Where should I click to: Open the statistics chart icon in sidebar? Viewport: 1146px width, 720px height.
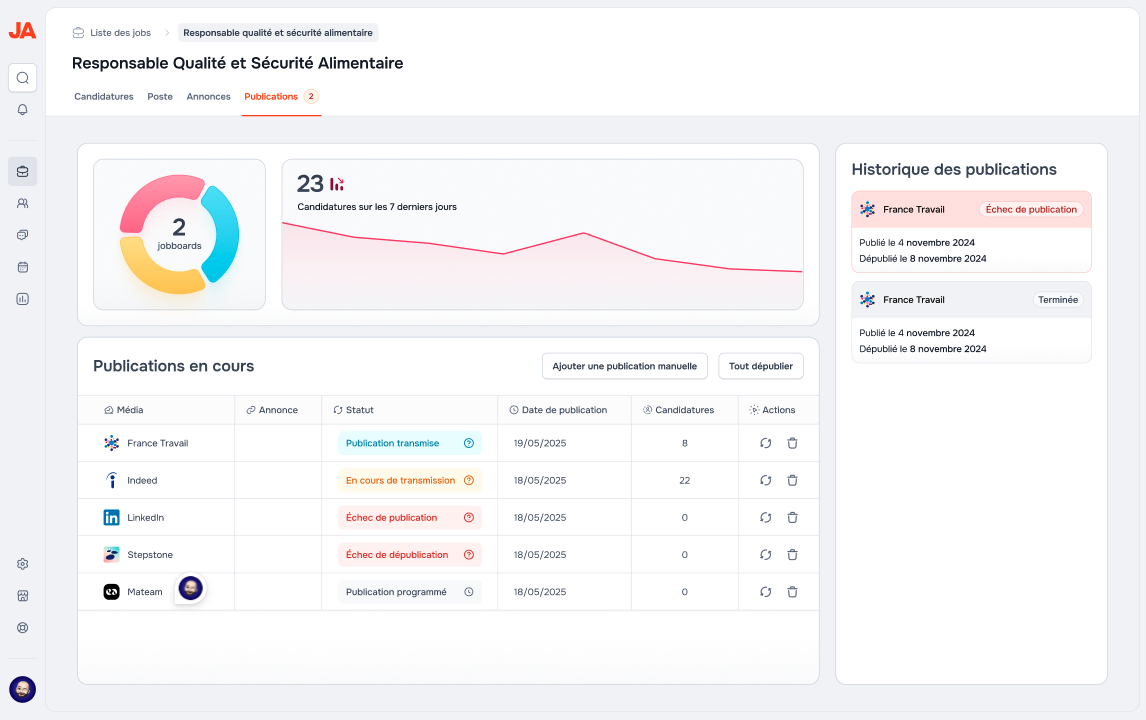coord(23,299)
